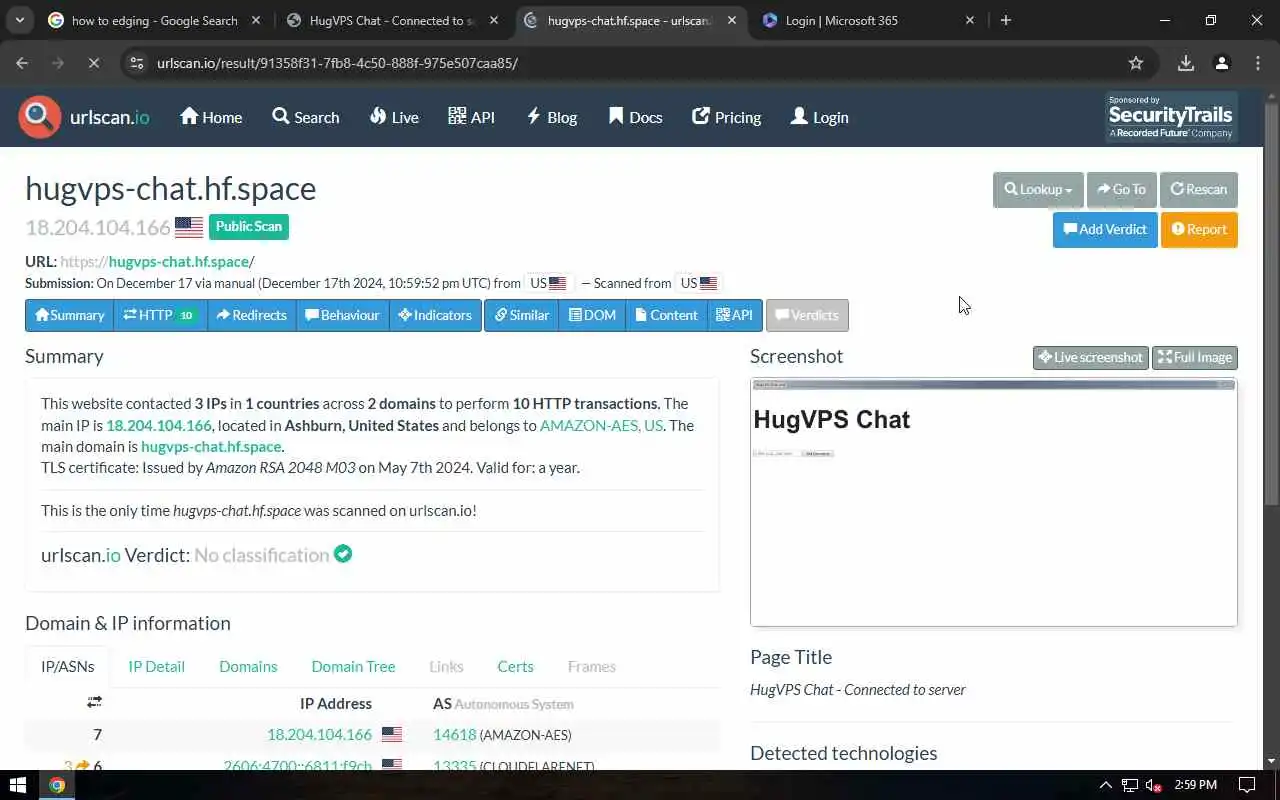Image resolution: width=1280 pixels, height=800 pixels.
Task: Select the API tab below submission info
Action: coord(735,315)
